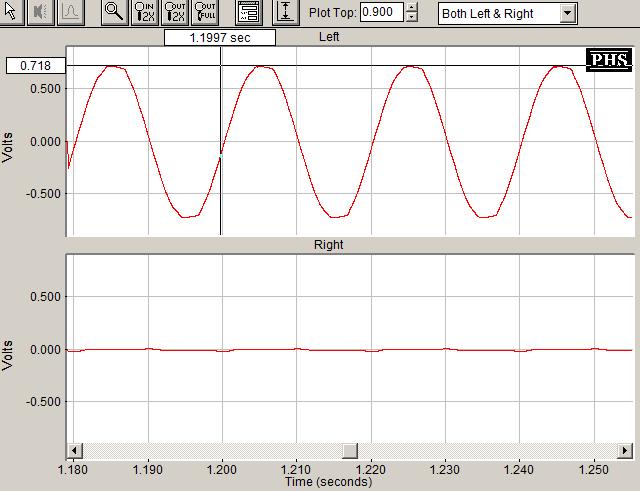This screenshot has height=491, width=640.
Task: Click the PHS logo on the plot
Action: point(609,60)
